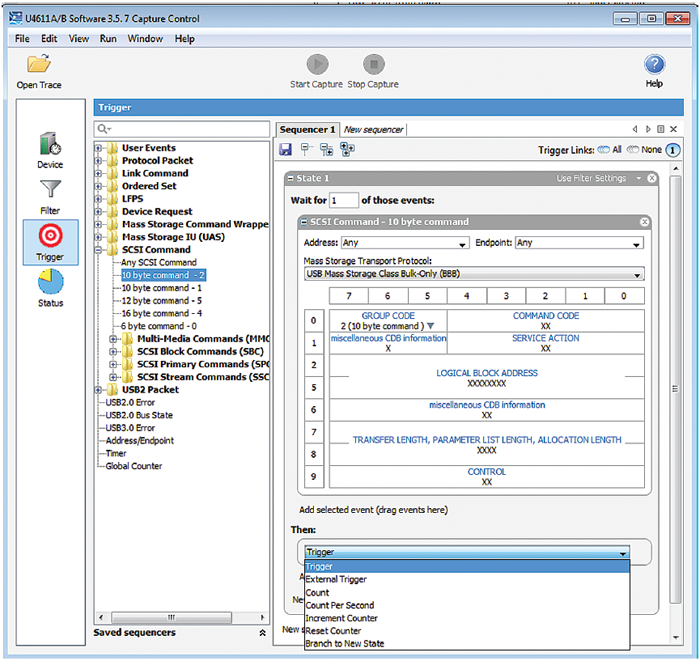Click Add selected event link
700x661 pixels.
[373, 510]
